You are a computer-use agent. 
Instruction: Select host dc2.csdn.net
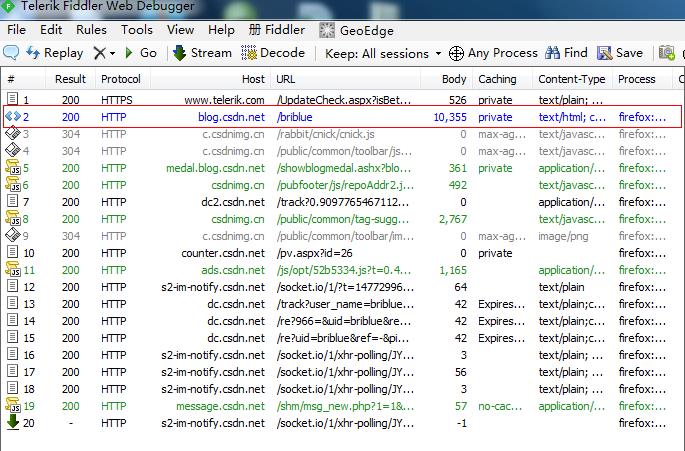pyautogui.click(x=233, y=202)
